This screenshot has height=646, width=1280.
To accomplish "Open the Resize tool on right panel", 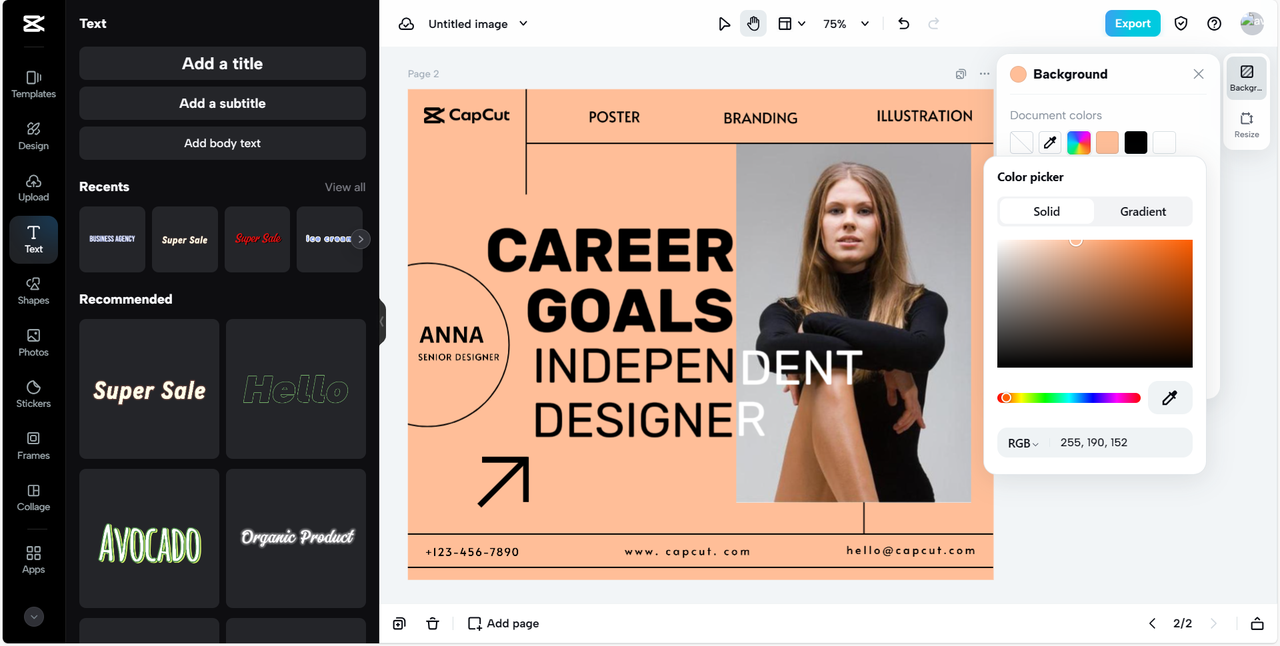I will pyautogui.click(x=1246, y=125).
